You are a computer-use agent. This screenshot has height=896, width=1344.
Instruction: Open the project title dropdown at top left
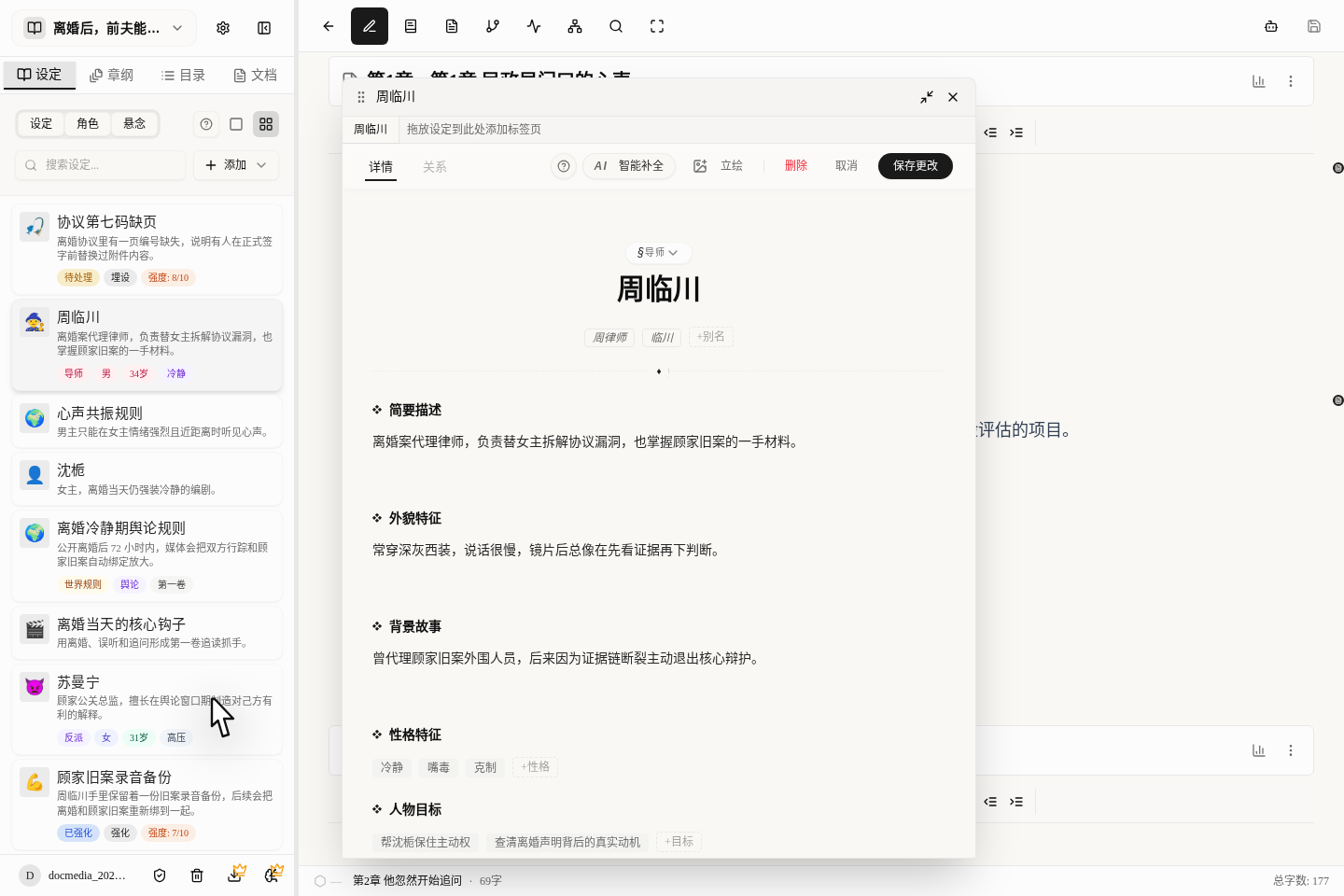103,27
